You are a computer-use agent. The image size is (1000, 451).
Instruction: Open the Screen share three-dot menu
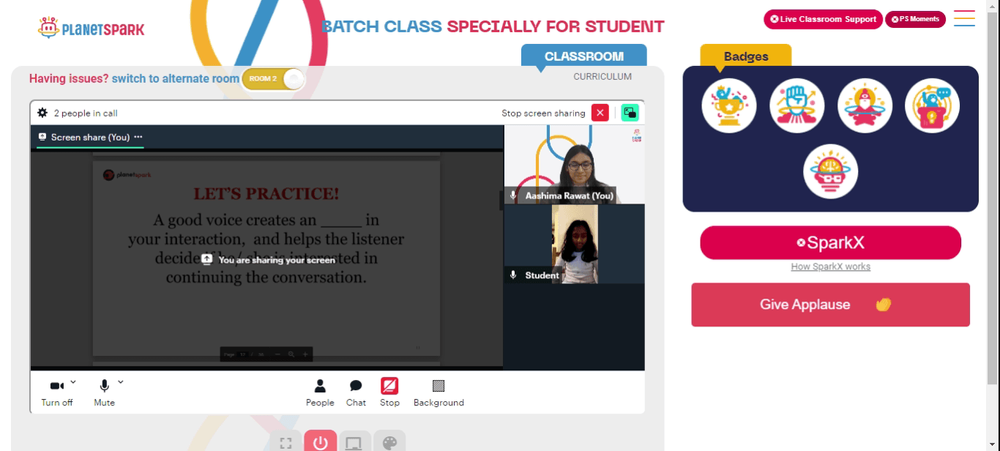pos(138,137)
